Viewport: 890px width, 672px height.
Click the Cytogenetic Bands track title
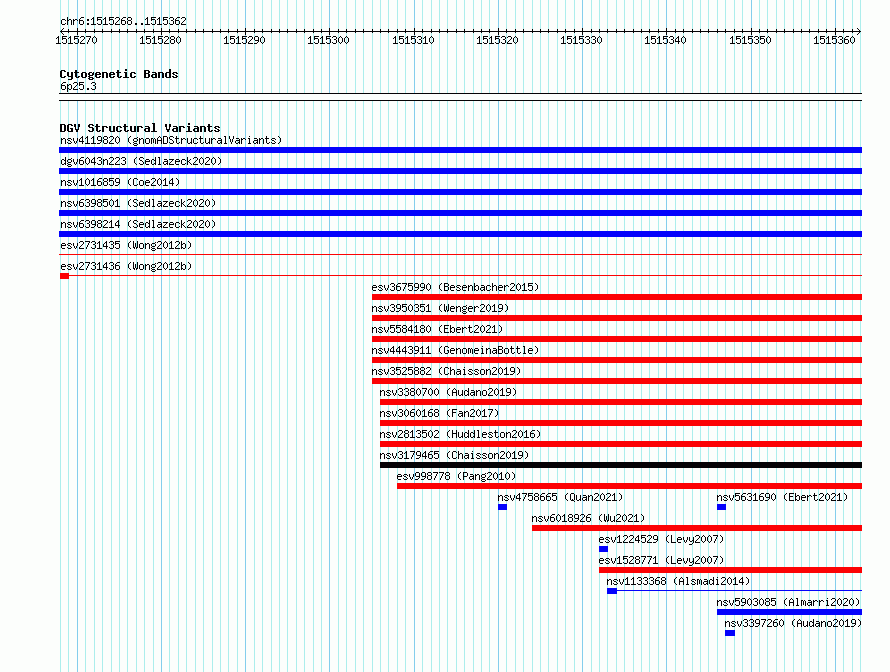(119, 74)
